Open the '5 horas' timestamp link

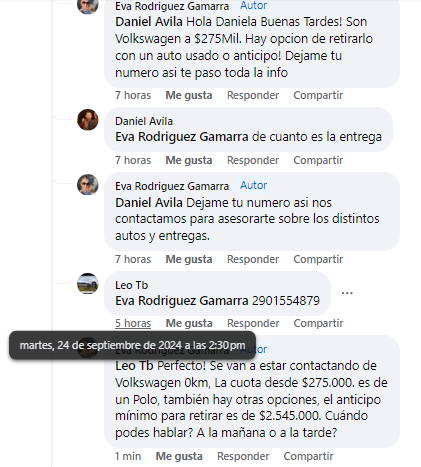133,323
